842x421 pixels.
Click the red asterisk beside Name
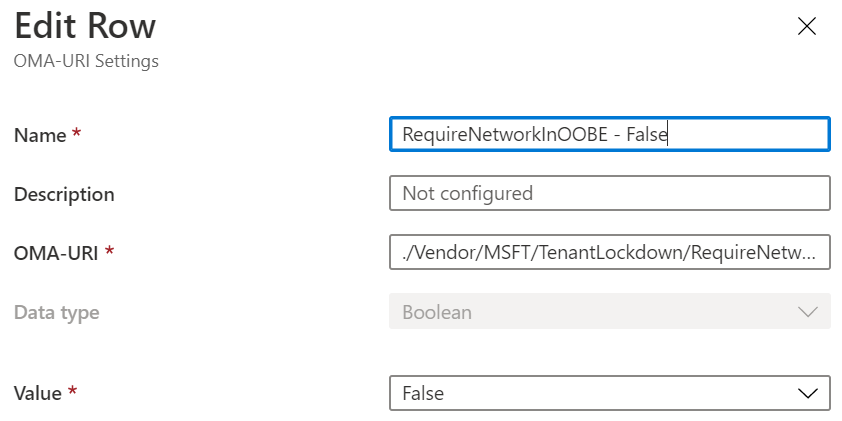[76, 133]
